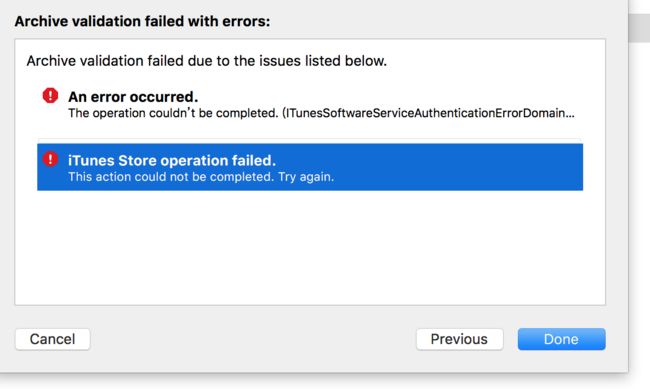
Task: Click the gray window strip behind the dialog
Action: (x=639, y=27)
